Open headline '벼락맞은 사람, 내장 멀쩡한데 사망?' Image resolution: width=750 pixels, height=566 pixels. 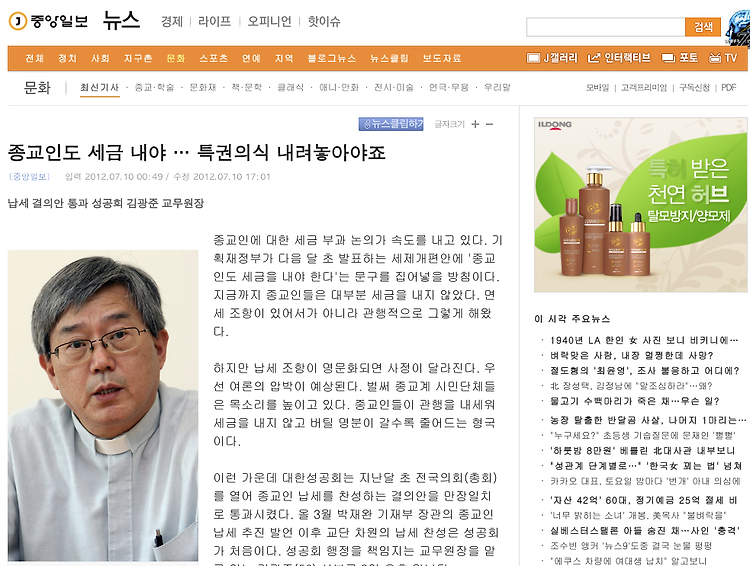tap(631, 355)
